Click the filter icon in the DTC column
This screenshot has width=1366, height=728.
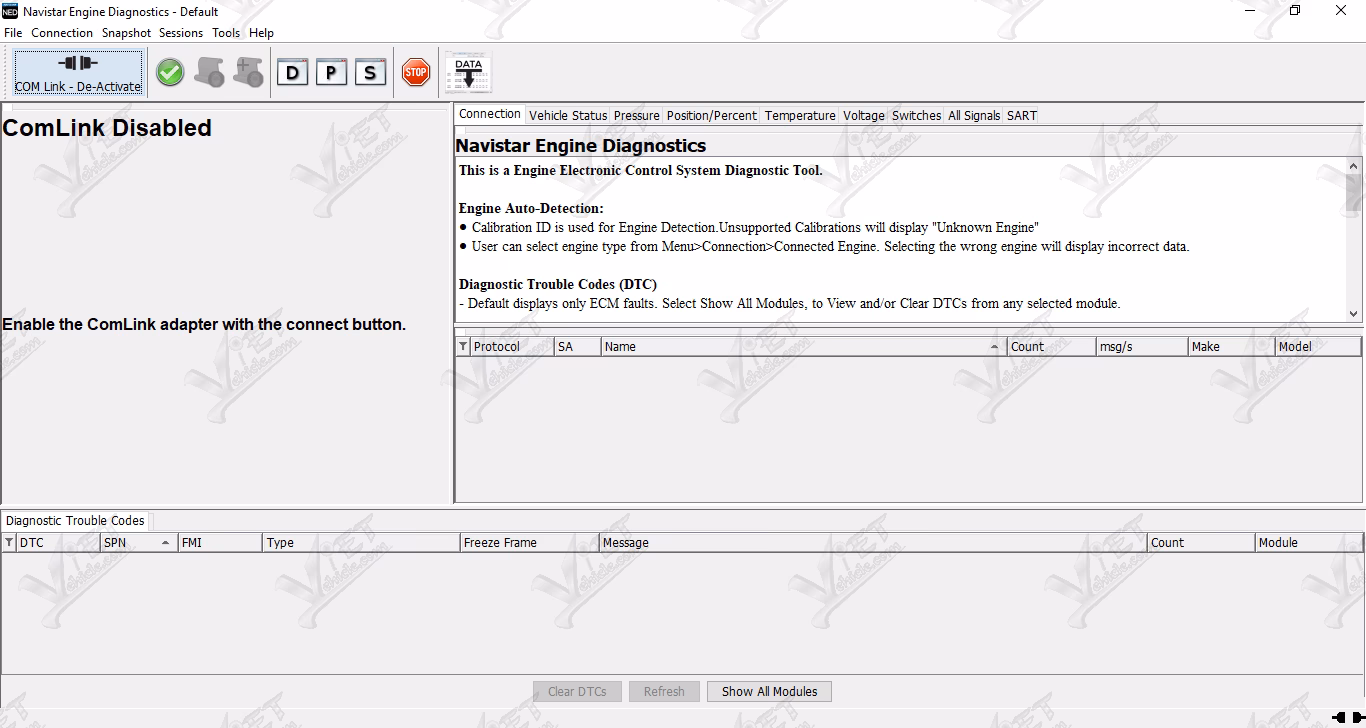click(x=8, y=542)
